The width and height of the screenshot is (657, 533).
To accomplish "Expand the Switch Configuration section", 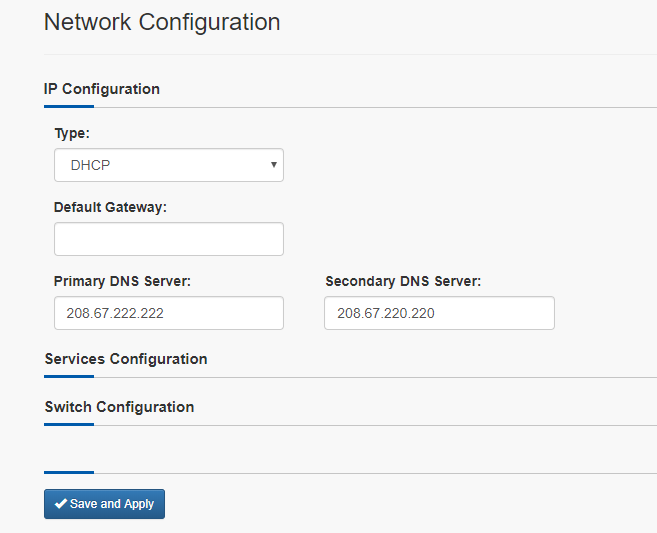I will pyautogui.click(x=119, y=407).
